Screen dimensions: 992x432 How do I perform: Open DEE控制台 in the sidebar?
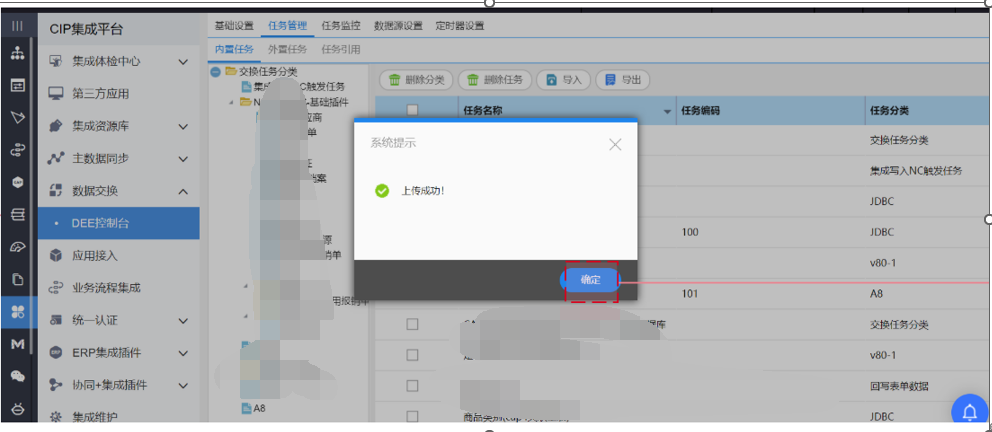119,223
